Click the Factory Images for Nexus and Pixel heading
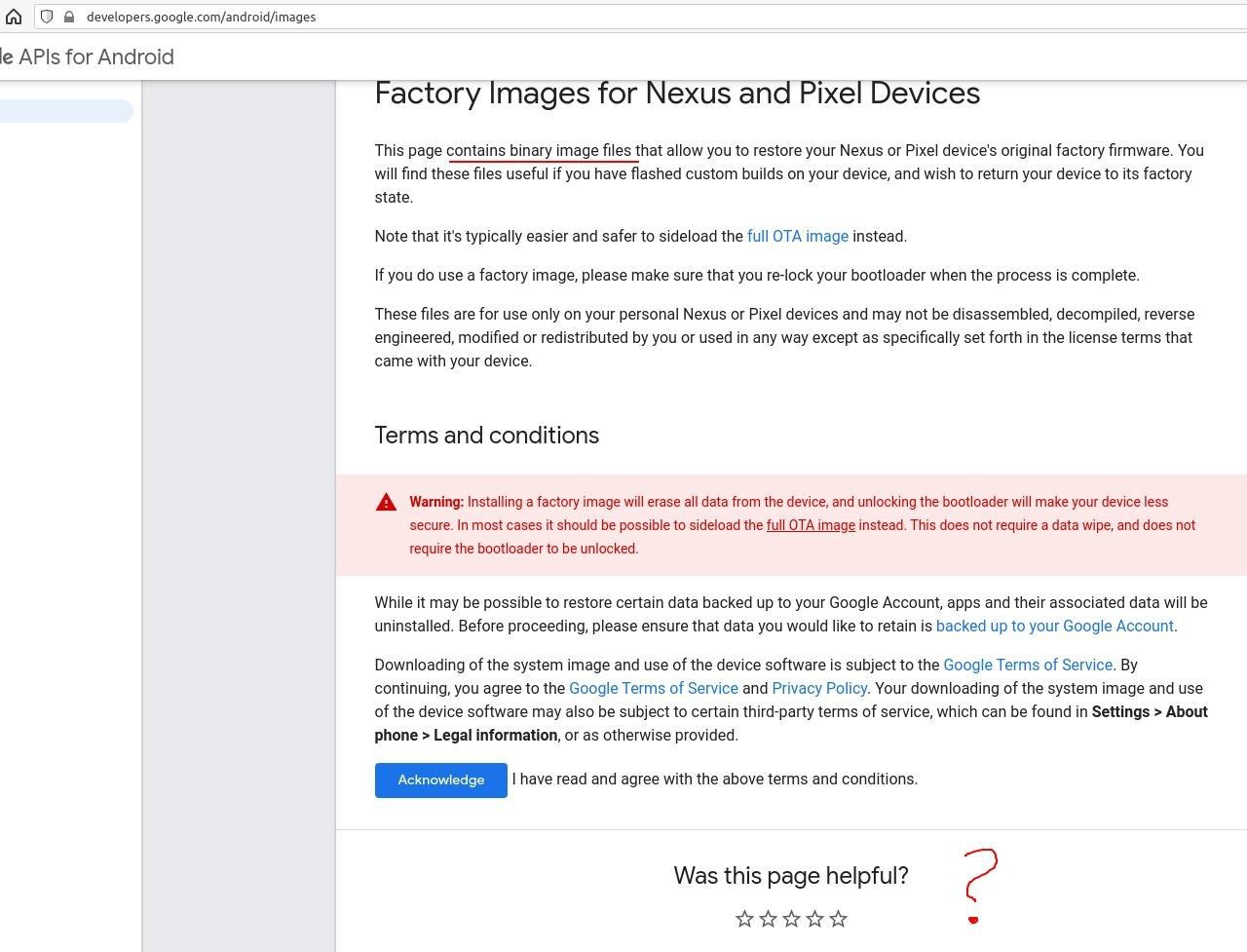The width and height of the screenshot is (1247, 952). coord(677,93)
